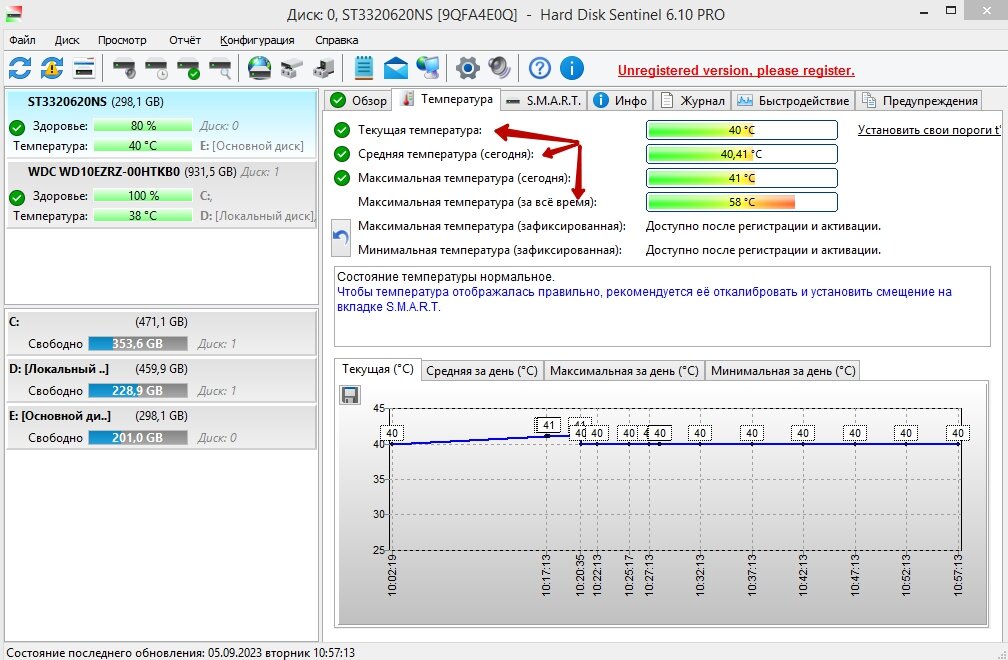Open the Предупреждения tab

[x=920, y=100]
